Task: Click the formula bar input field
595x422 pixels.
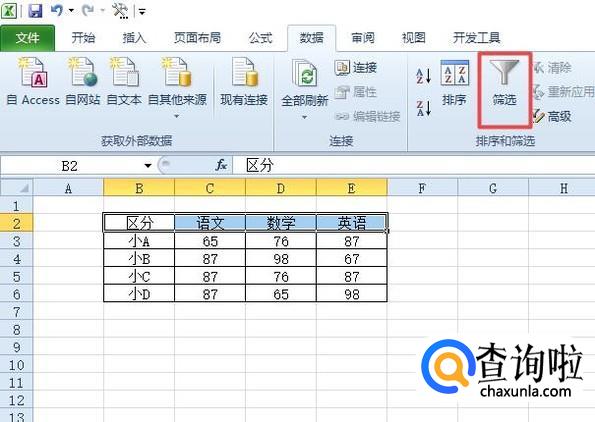Action: [414, 165]
